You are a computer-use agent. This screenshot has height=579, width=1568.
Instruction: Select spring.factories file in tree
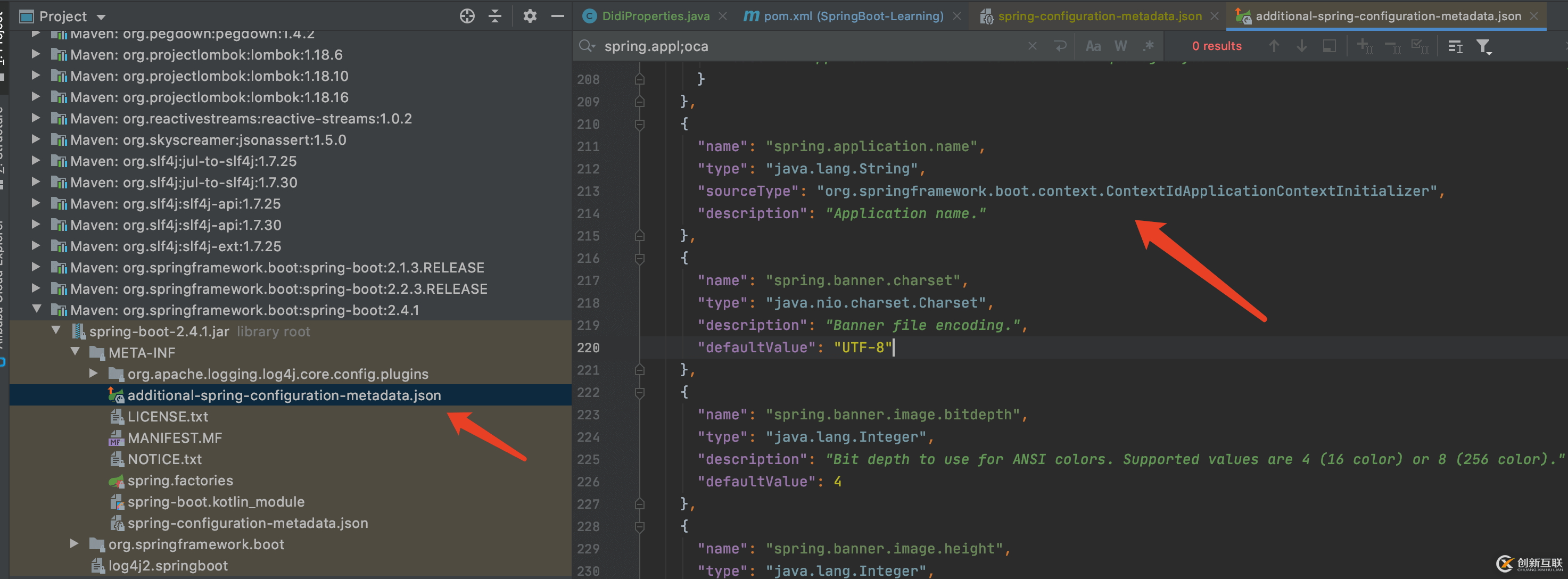point(180,481)
